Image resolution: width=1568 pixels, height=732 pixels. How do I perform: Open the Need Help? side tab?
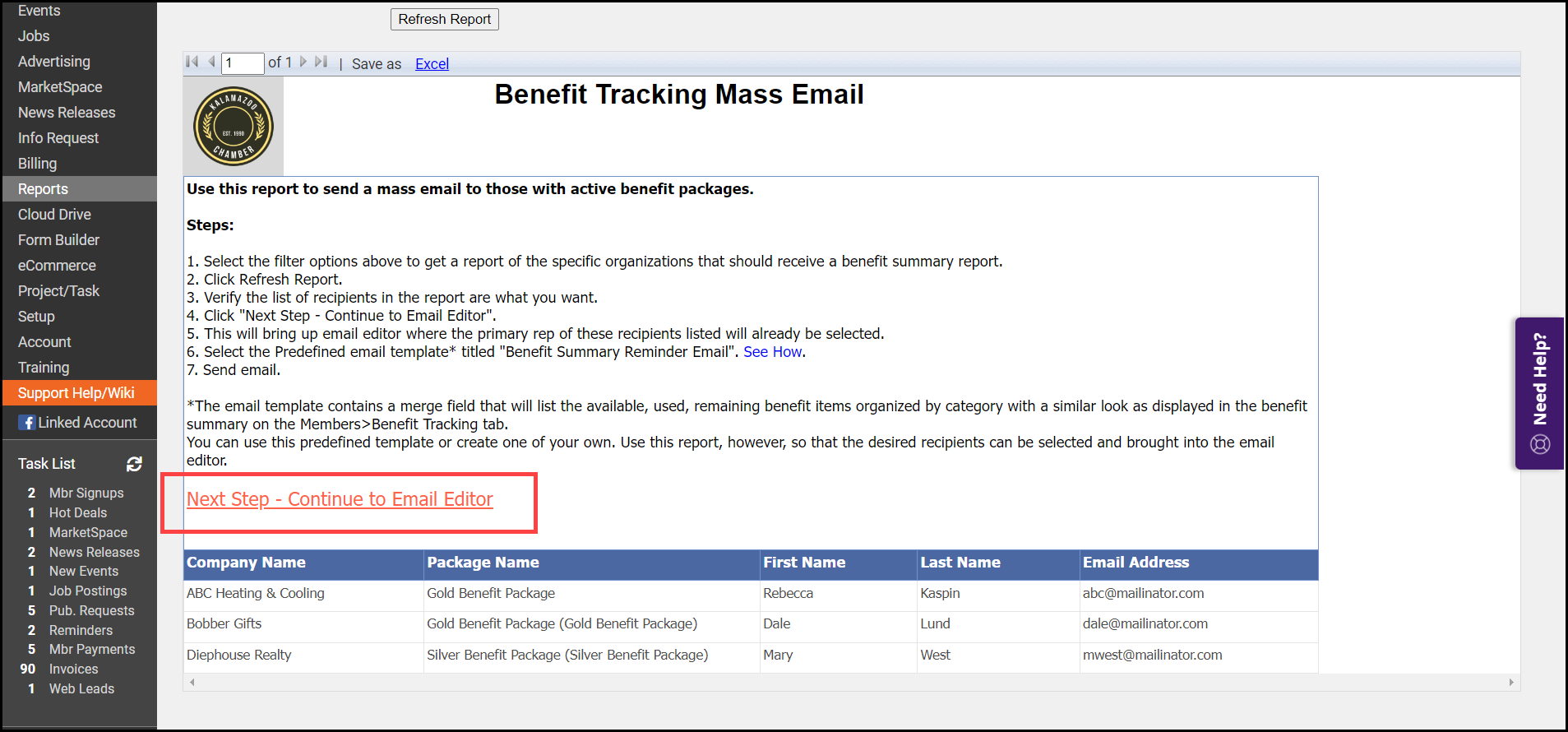point(1539,393)
